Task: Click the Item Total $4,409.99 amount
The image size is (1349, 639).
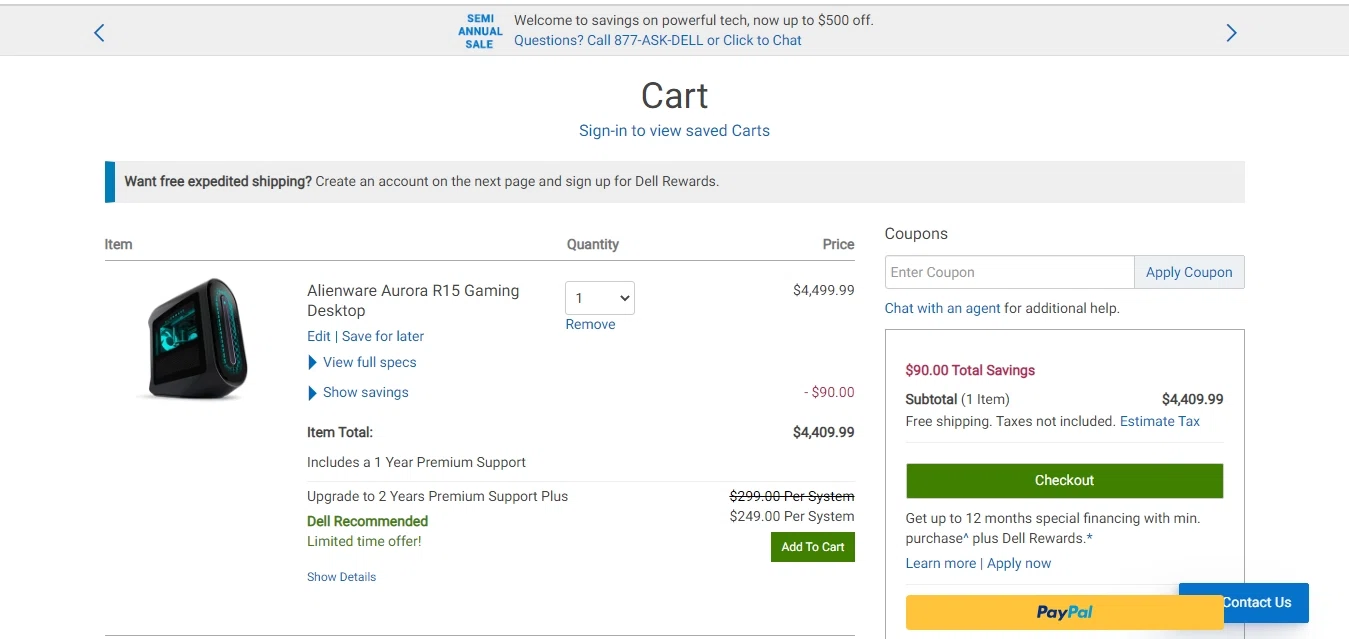Action: 824,432
